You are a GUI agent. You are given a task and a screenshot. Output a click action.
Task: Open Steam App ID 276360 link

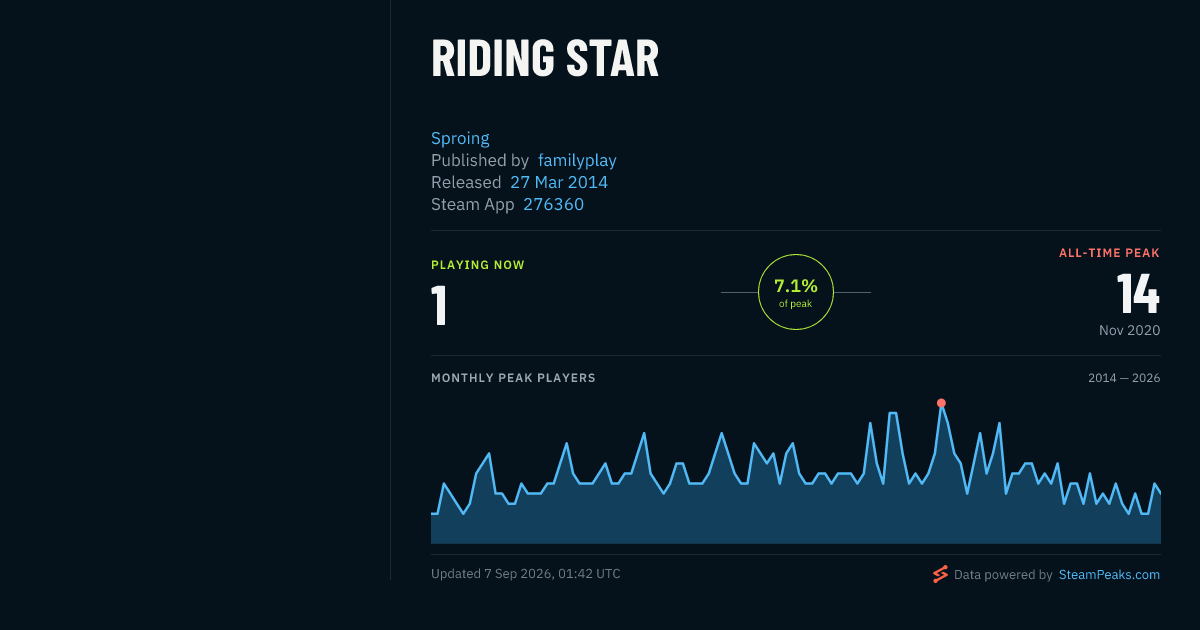(x=553, y=204)
